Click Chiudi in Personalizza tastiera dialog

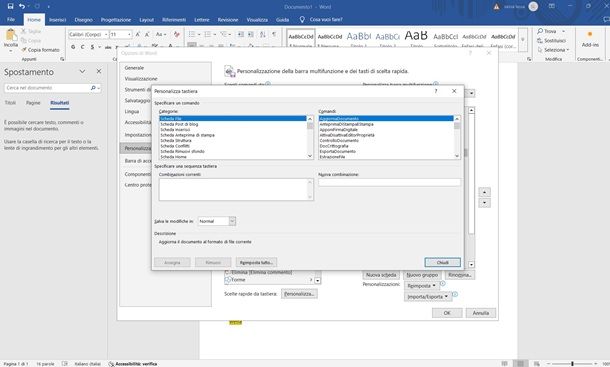click(443, 262)
